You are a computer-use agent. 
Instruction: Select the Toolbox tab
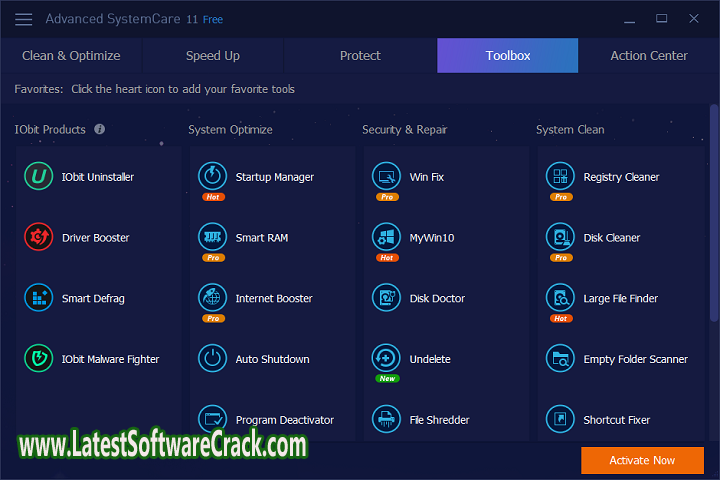click(508, 56)
